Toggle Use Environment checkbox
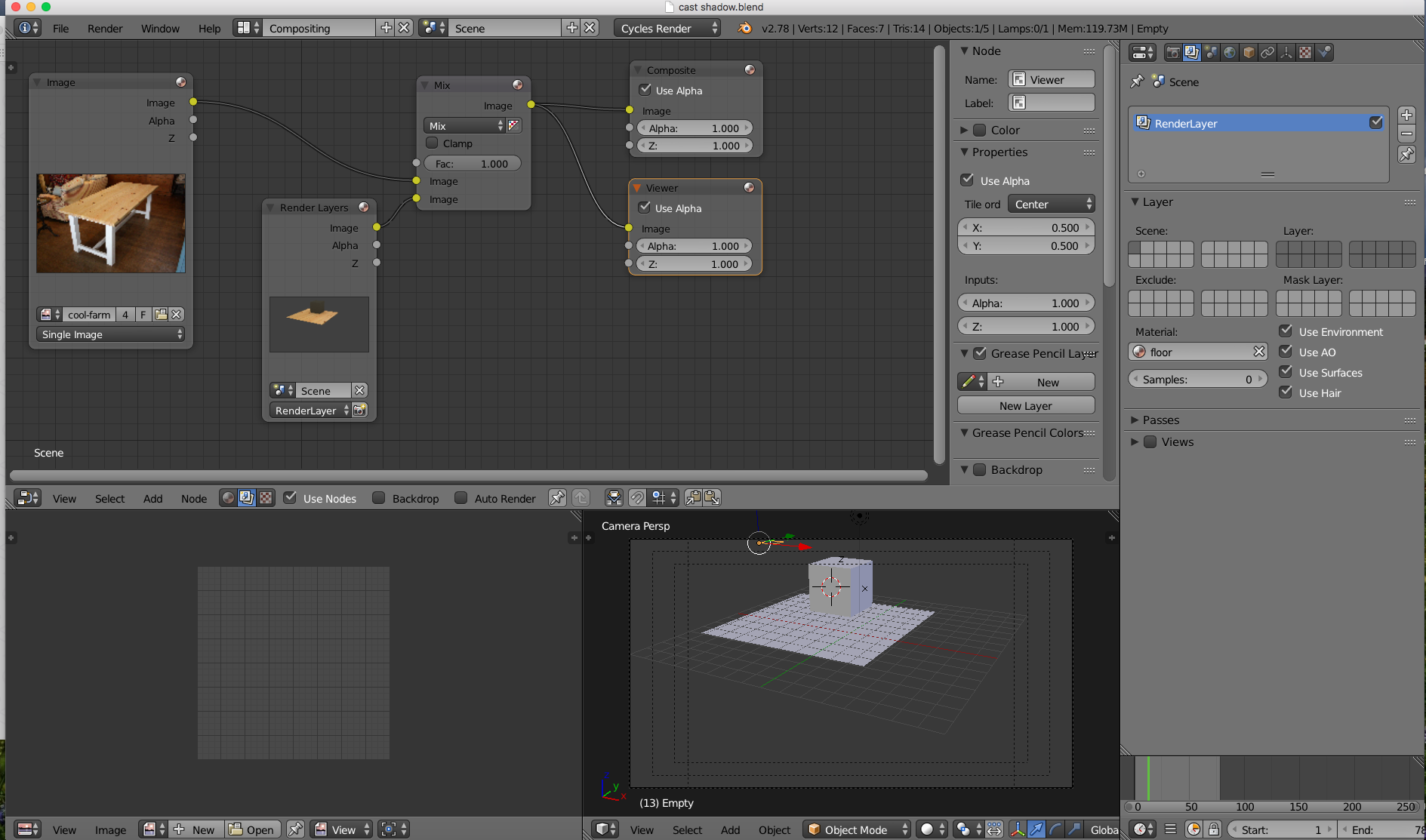The width and height of the screenshot is (1426, 840). (1286, 331)
